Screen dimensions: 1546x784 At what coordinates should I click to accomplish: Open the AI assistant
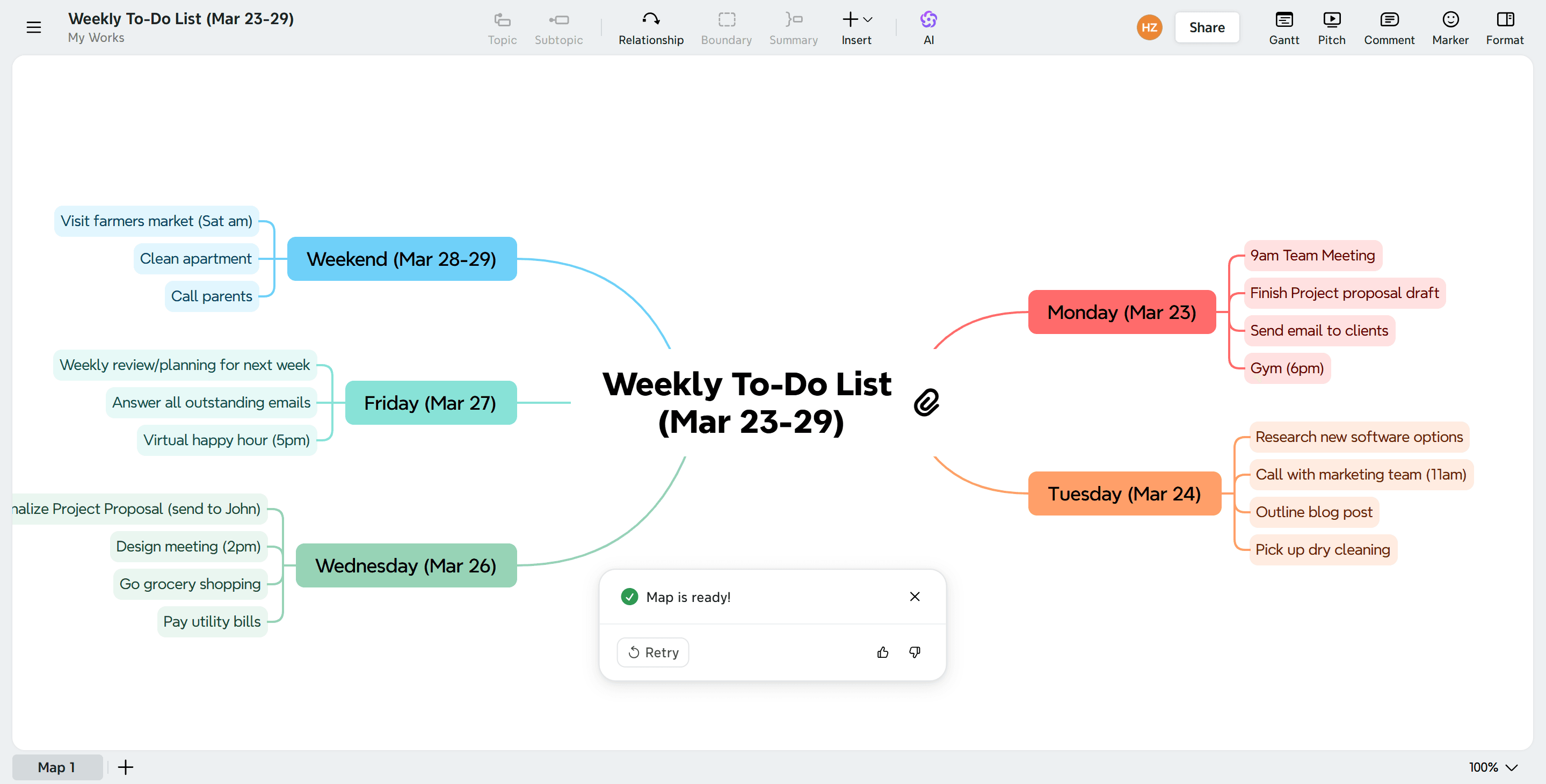928,27
